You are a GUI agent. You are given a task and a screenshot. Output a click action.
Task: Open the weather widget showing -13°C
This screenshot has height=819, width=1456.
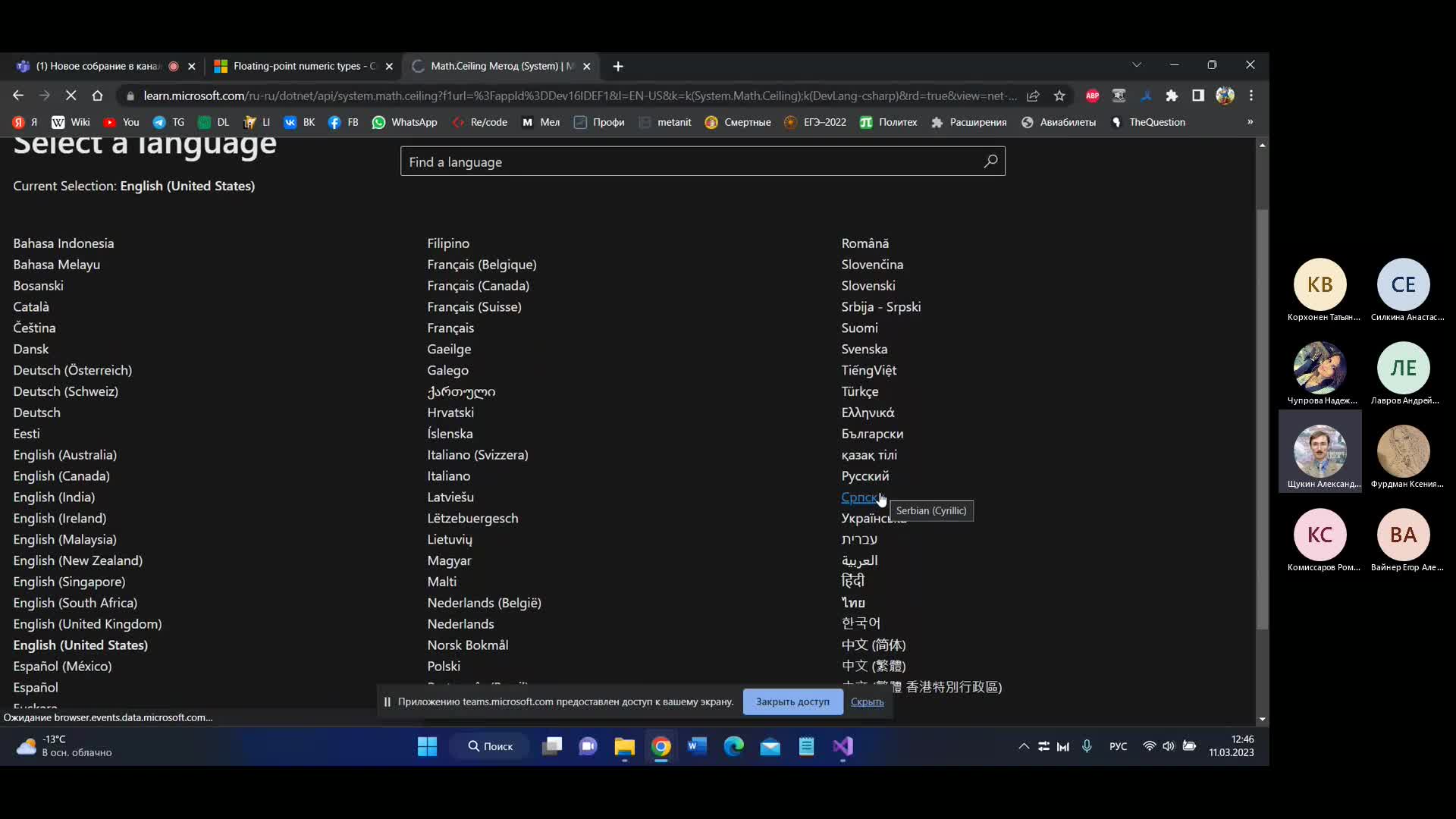[64, 746]
